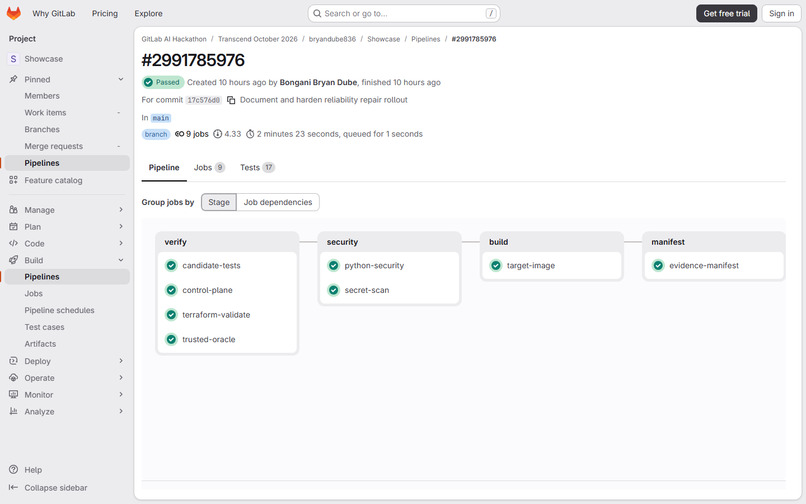
Task: Switch to the Pipeline tab
Action: 164,168
